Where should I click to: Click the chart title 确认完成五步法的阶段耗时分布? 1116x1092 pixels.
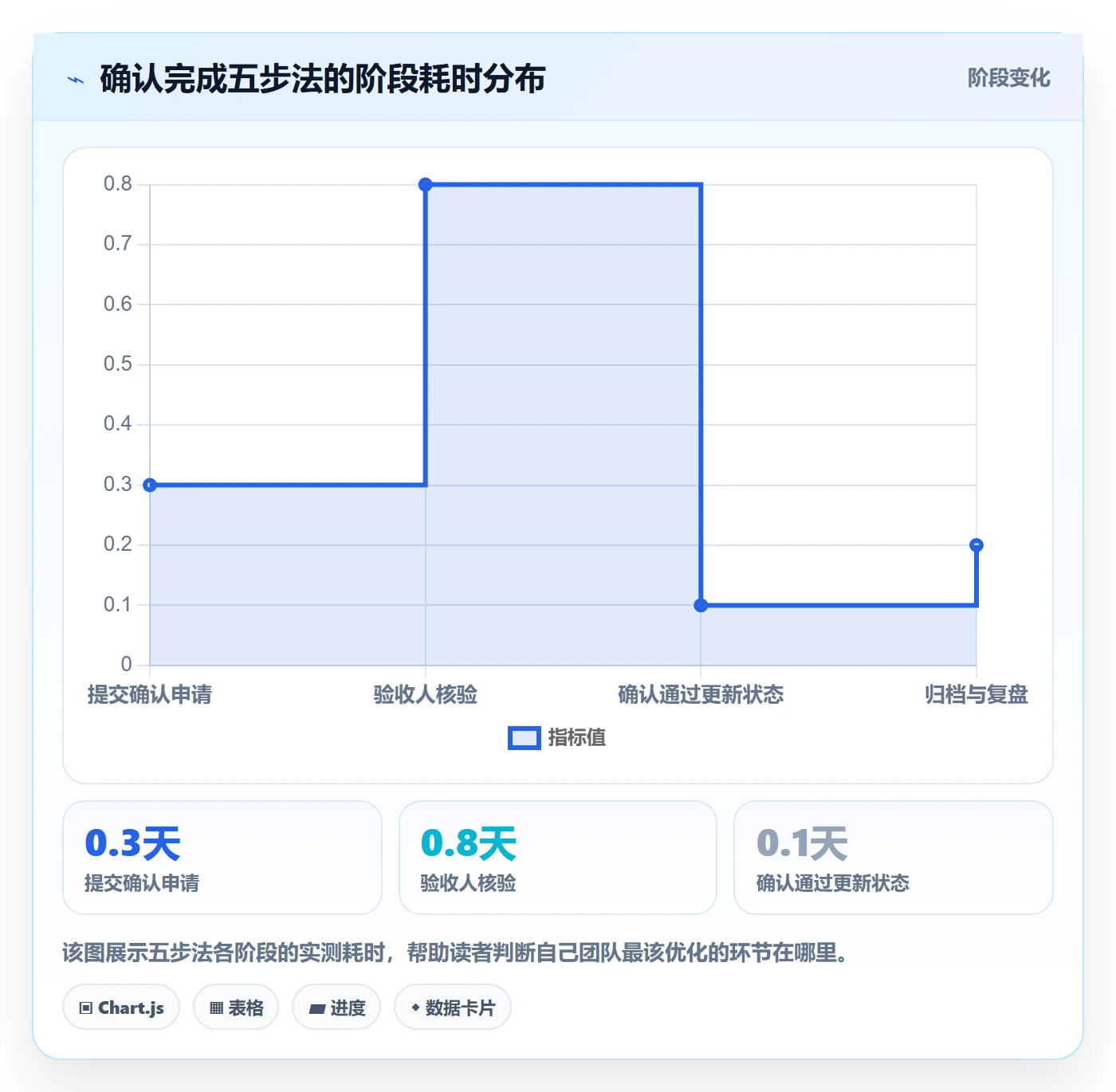pos(323,79)
